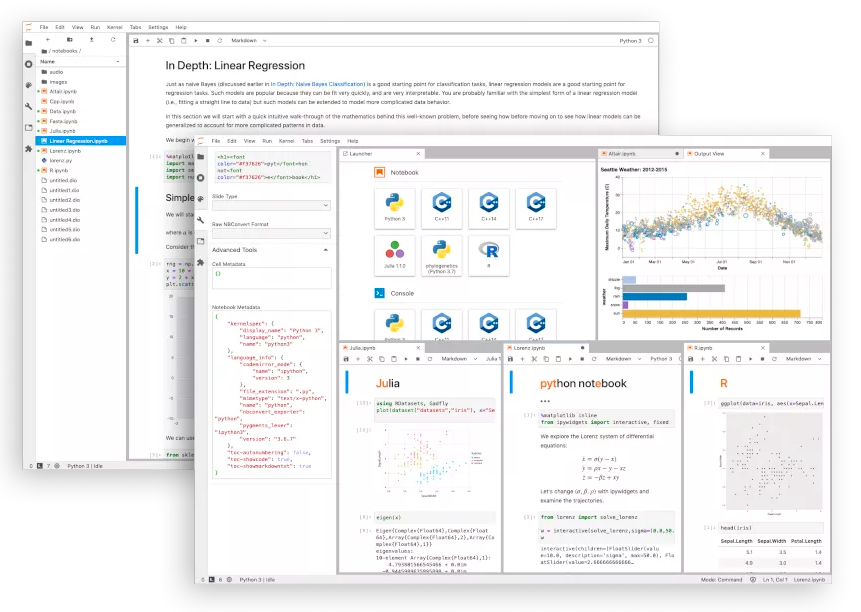Image resolution: width=861 pixels, height=612 pixels.
Task: Switch to the Output View tab
Action: [x=726, y=154]
